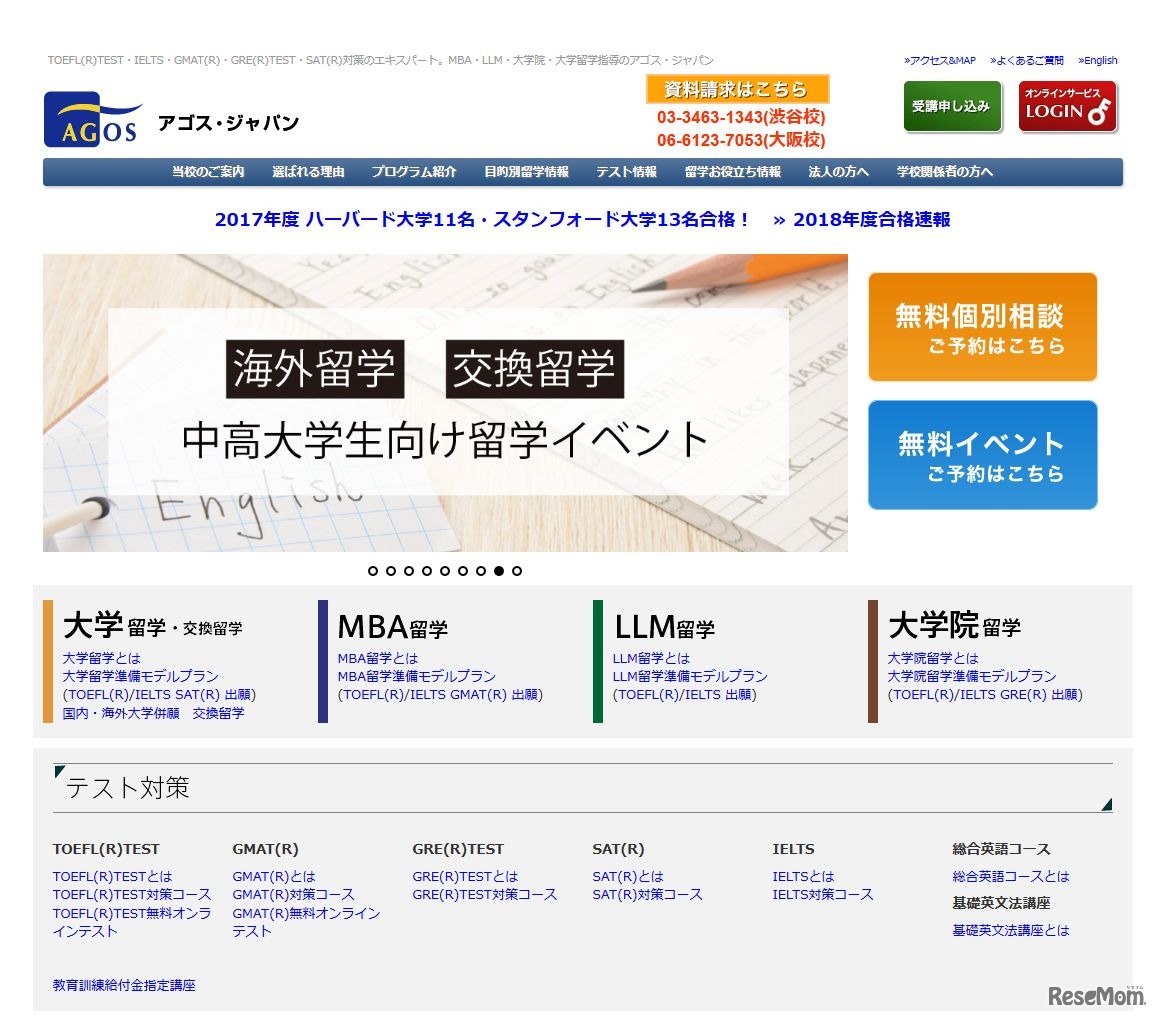The width and height of the screenshot is (1159, 1019).
Task: Select the last carousel slide dot
Action: point(517,571)
